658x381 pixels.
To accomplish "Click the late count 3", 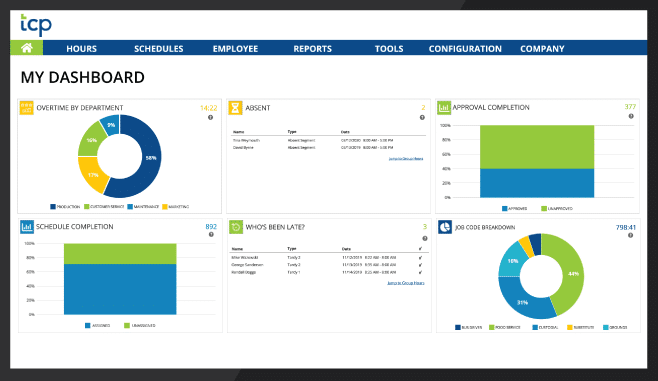I will pos(425,227).
